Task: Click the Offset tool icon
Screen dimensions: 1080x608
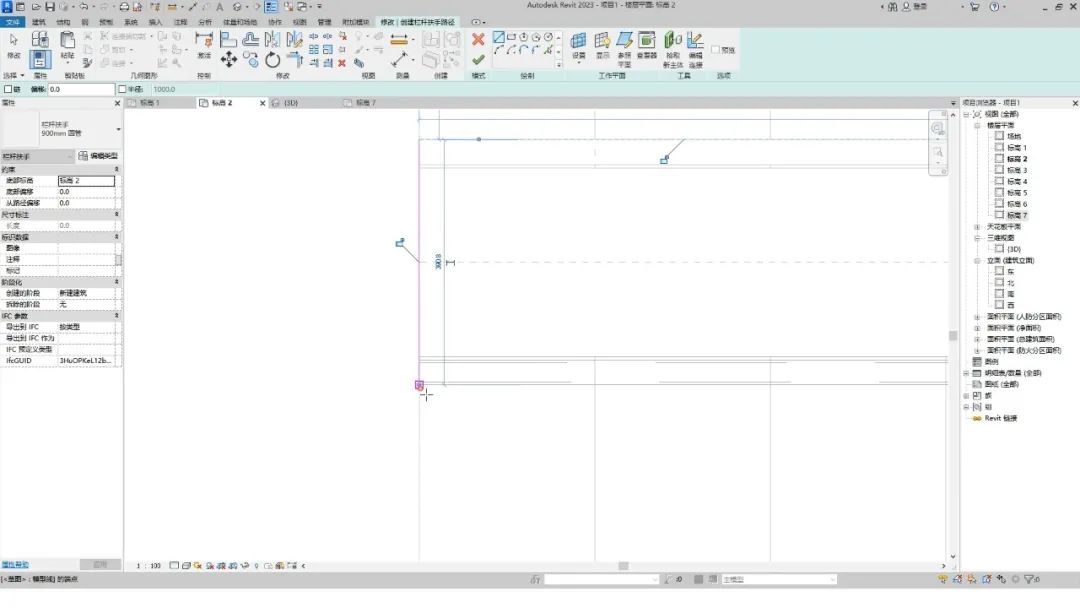Action: tap(251, 39)
